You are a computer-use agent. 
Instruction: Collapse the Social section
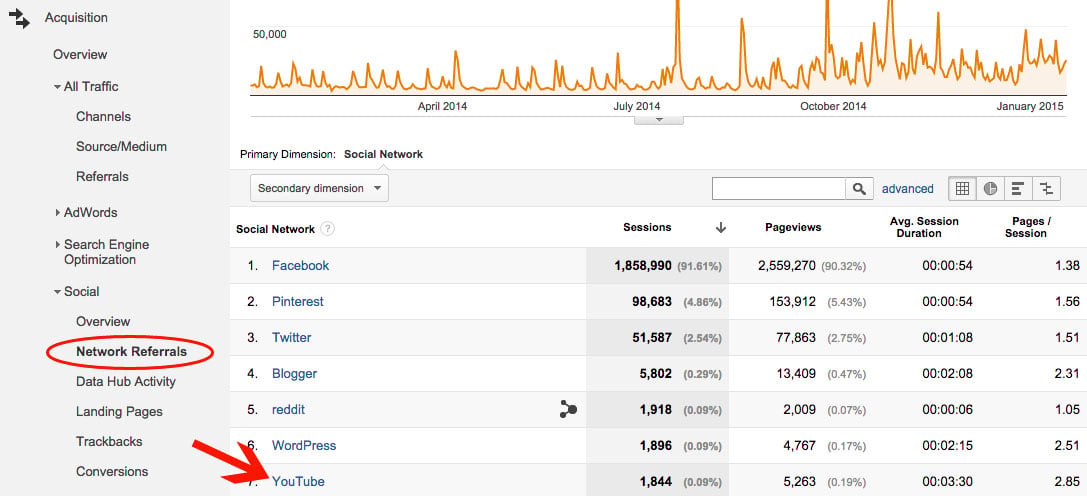click(57, 292)
